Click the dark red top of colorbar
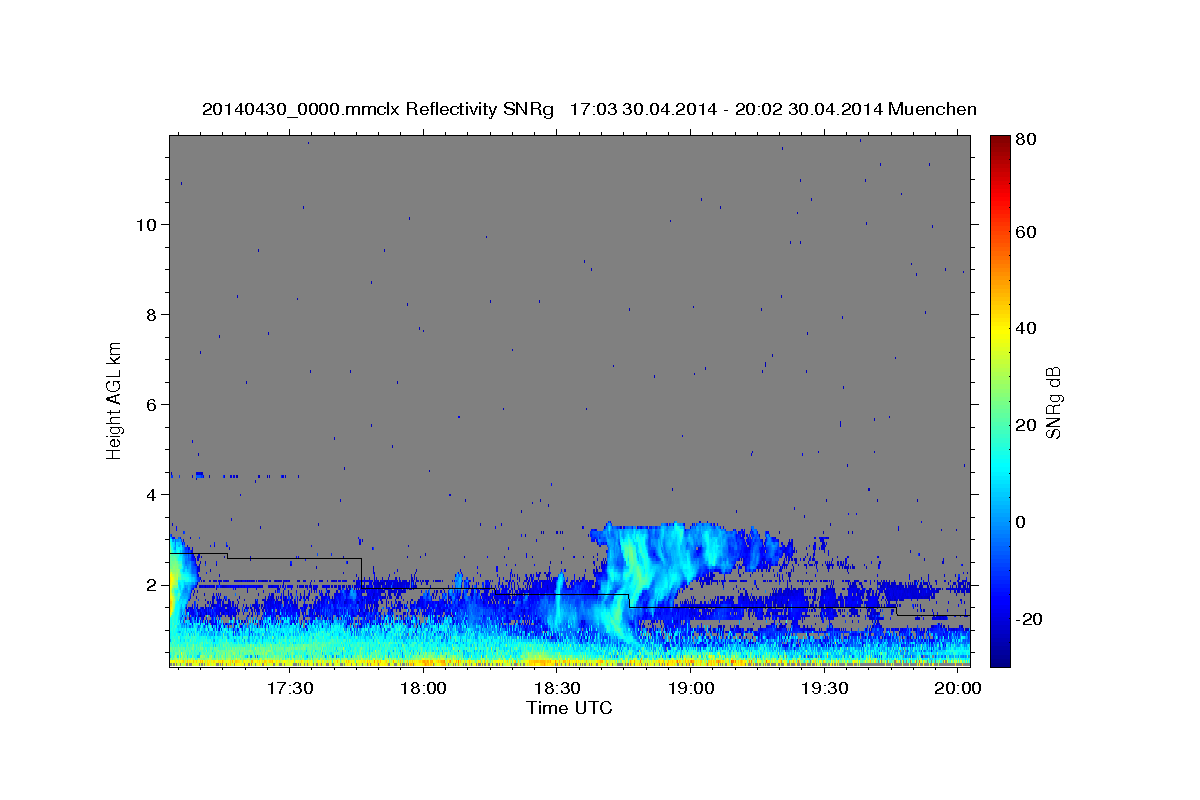This screenshot has width=1200, height=800. 1000,143
